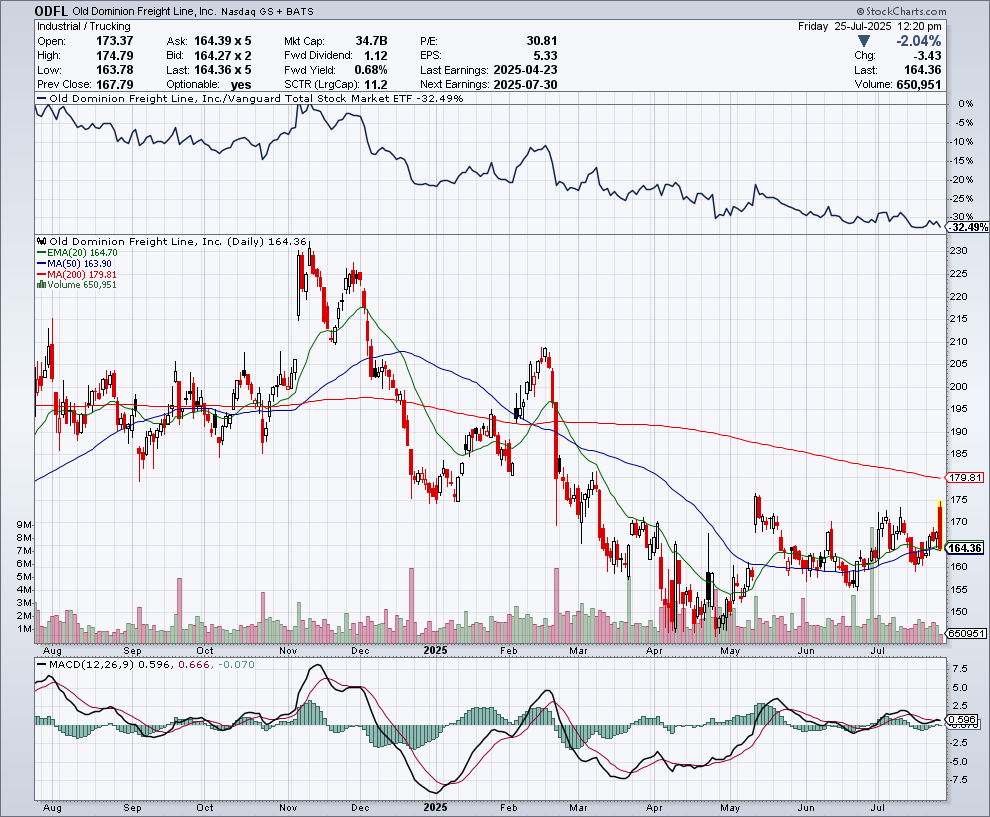
Task: Click the Optionable yes value
Action: (x=241, y=85)
